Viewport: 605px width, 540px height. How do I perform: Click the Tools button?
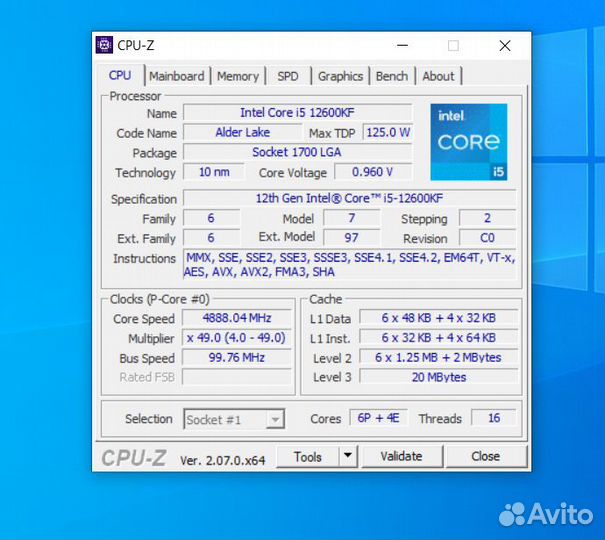(x=308, y=457)
